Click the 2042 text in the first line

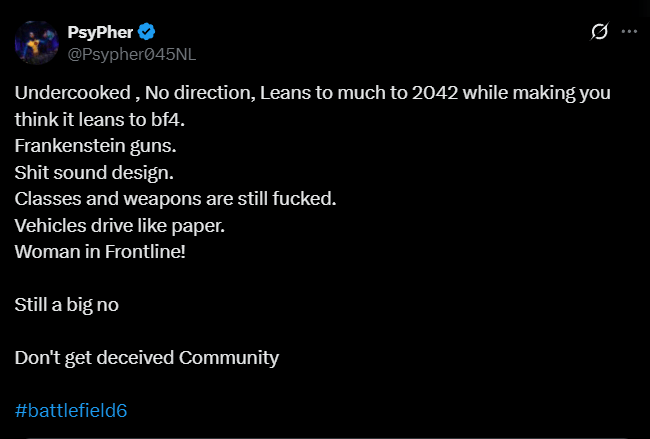435,92
